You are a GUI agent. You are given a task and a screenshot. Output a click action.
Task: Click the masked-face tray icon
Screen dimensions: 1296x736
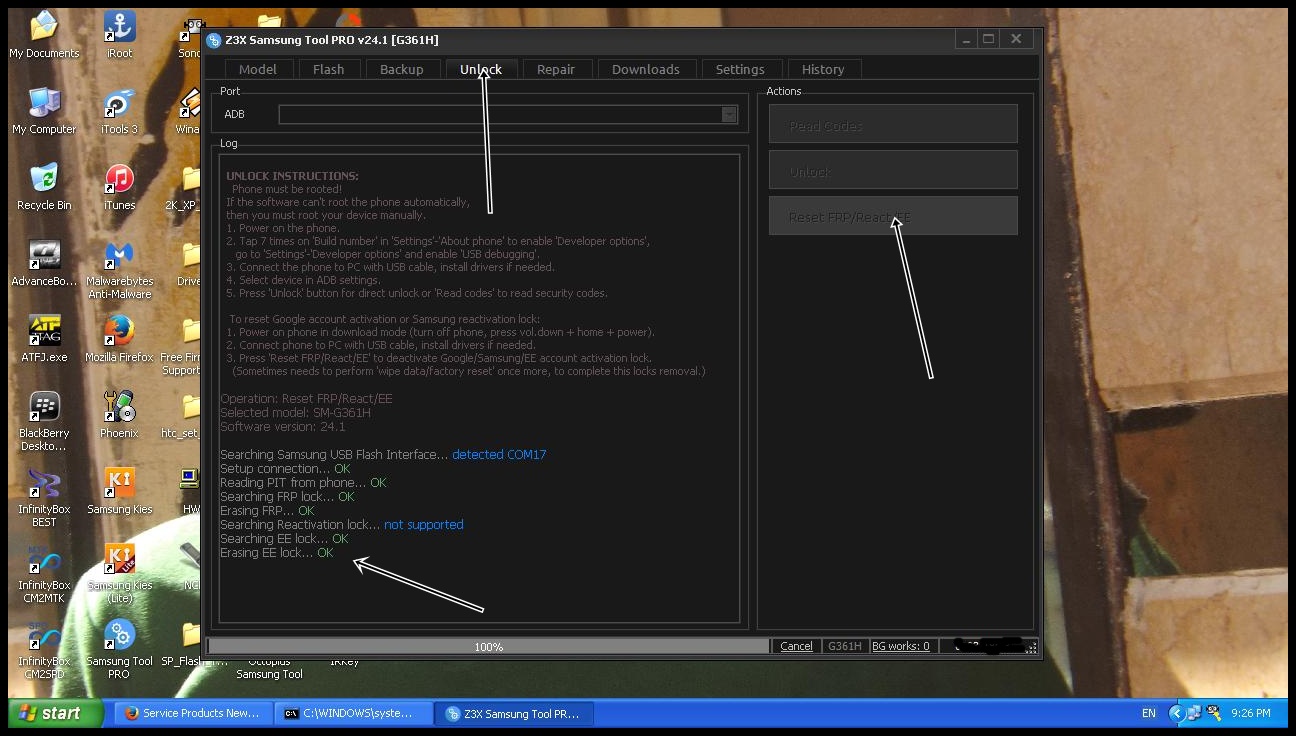click(x=1214, y=713)
